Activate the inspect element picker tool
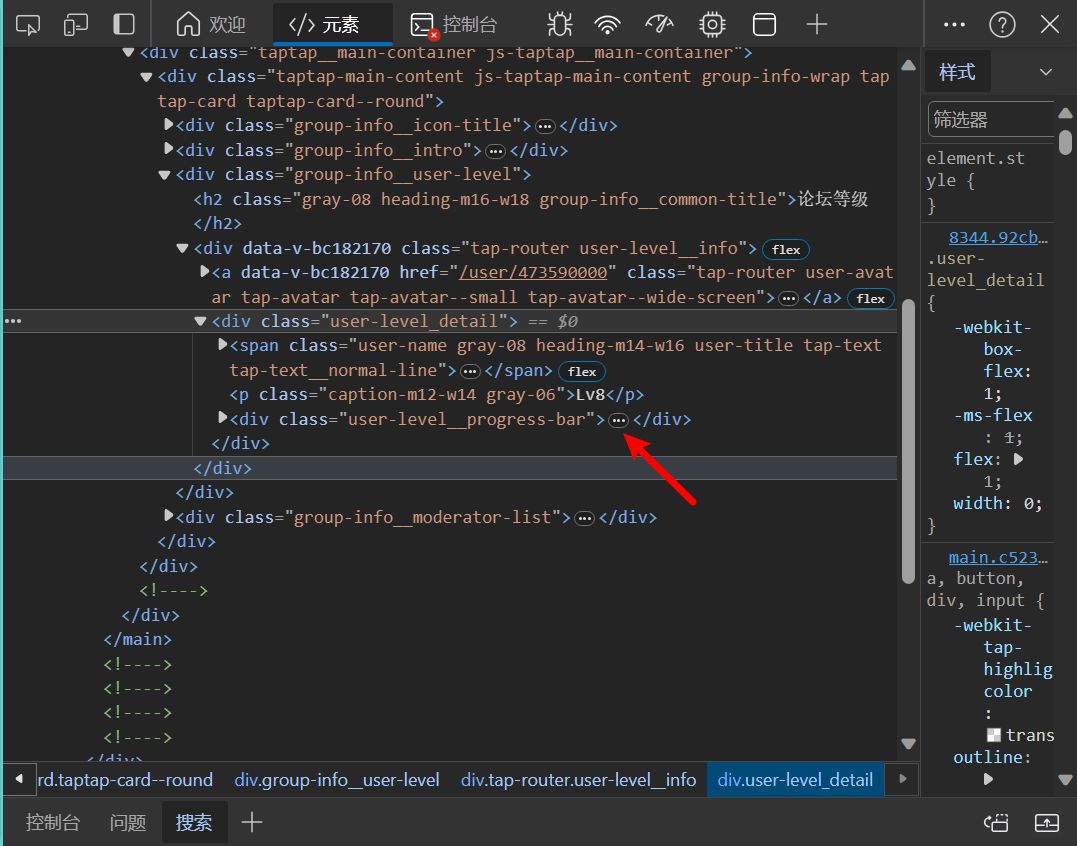The image size is (1077, 846). pyautogui.click(x=27, y=25)
